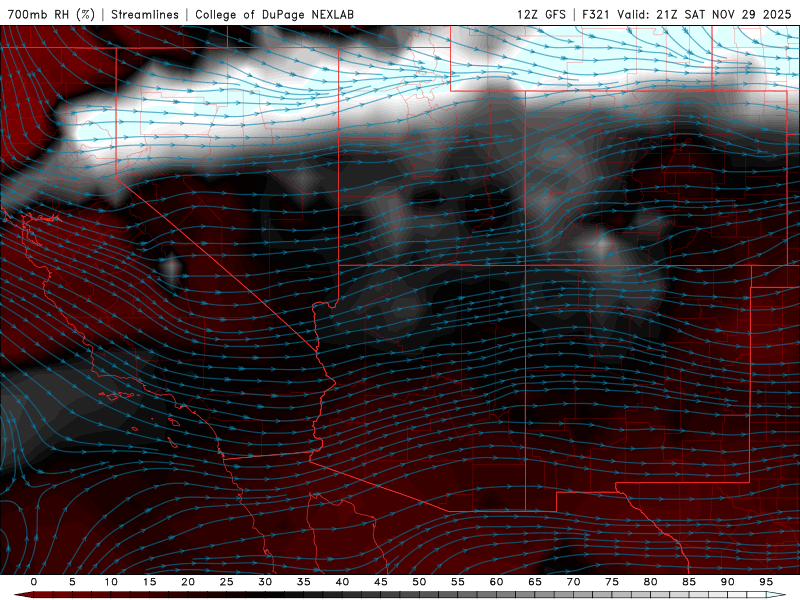Image resolution: width=800 pixels, height=600 pixels.
Task: Click the '40' label on the color scale
Action: (x=342, y=582)
